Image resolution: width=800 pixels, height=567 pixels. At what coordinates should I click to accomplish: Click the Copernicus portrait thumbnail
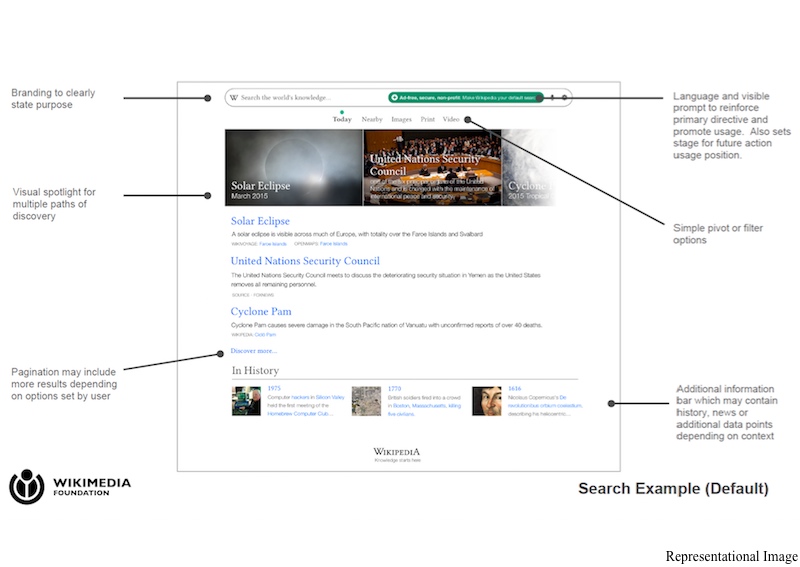(487, 401)
